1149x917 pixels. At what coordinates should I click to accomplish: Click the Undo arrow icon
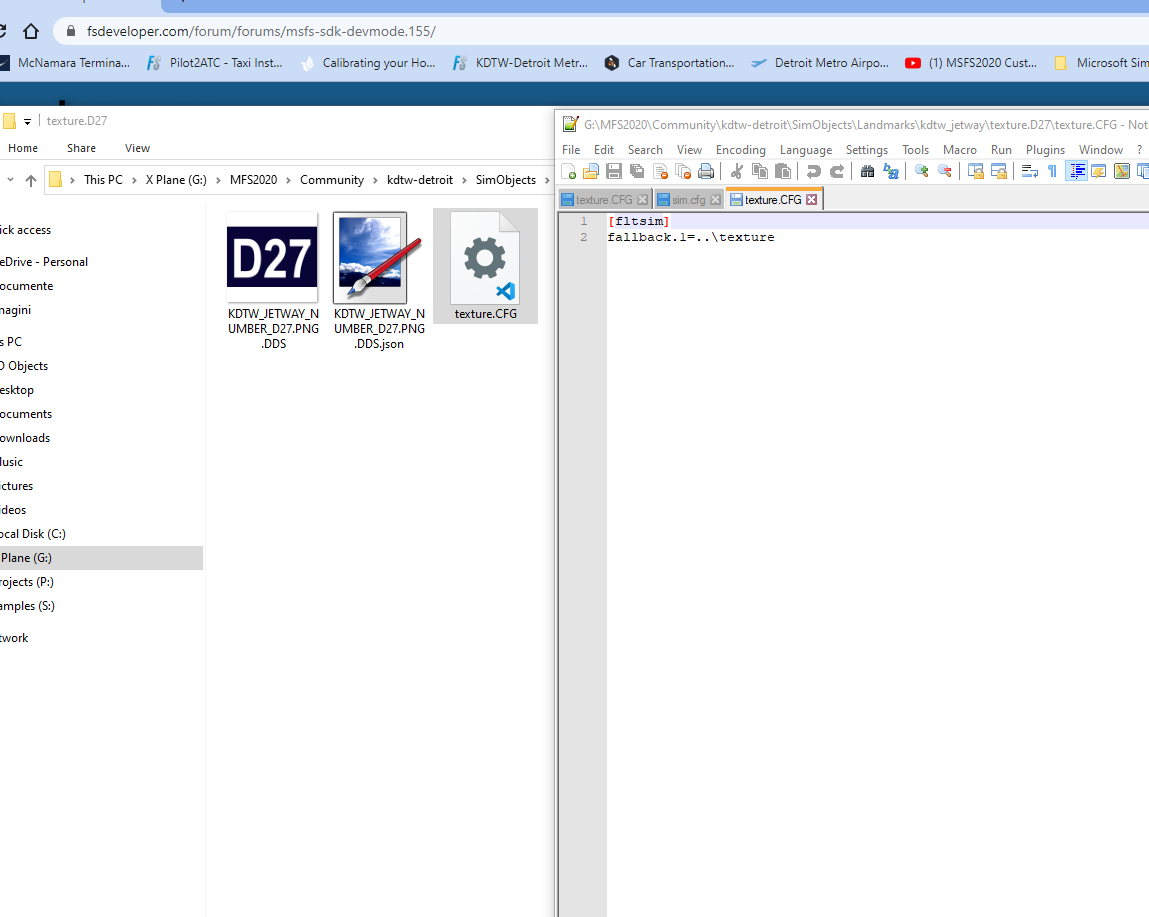[814, 171]
